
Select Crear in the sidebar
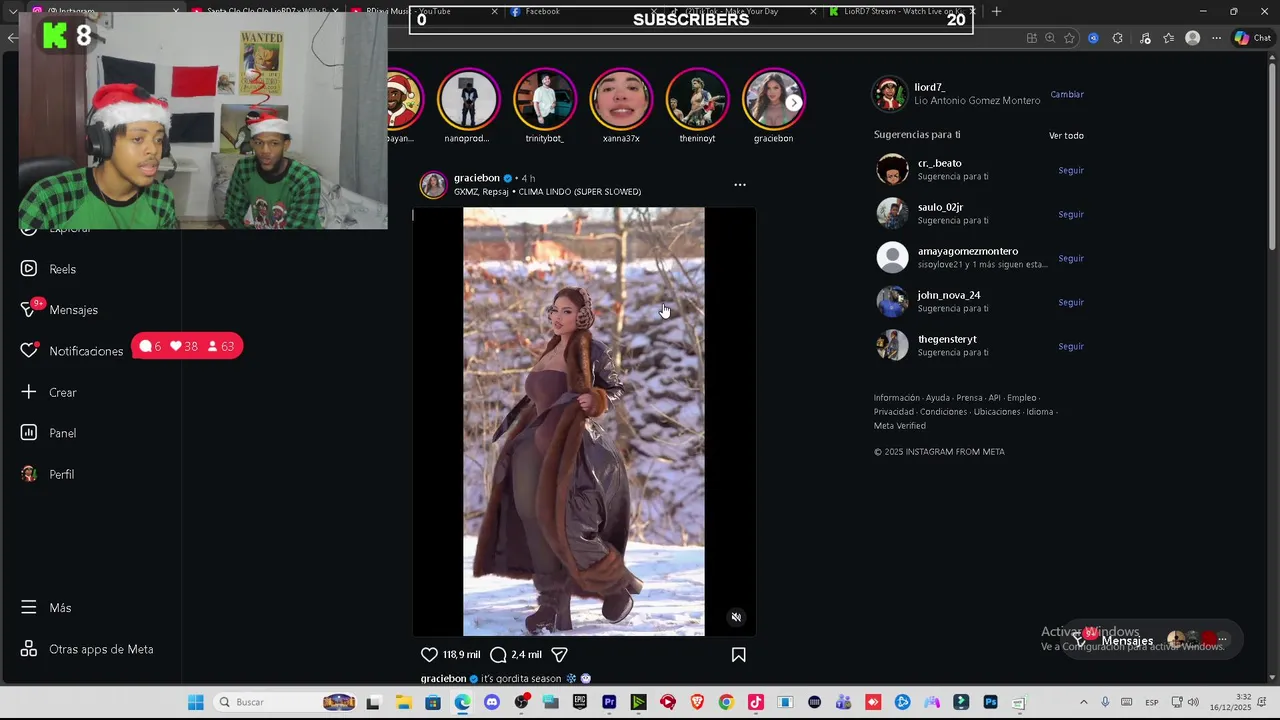point(62,392)
